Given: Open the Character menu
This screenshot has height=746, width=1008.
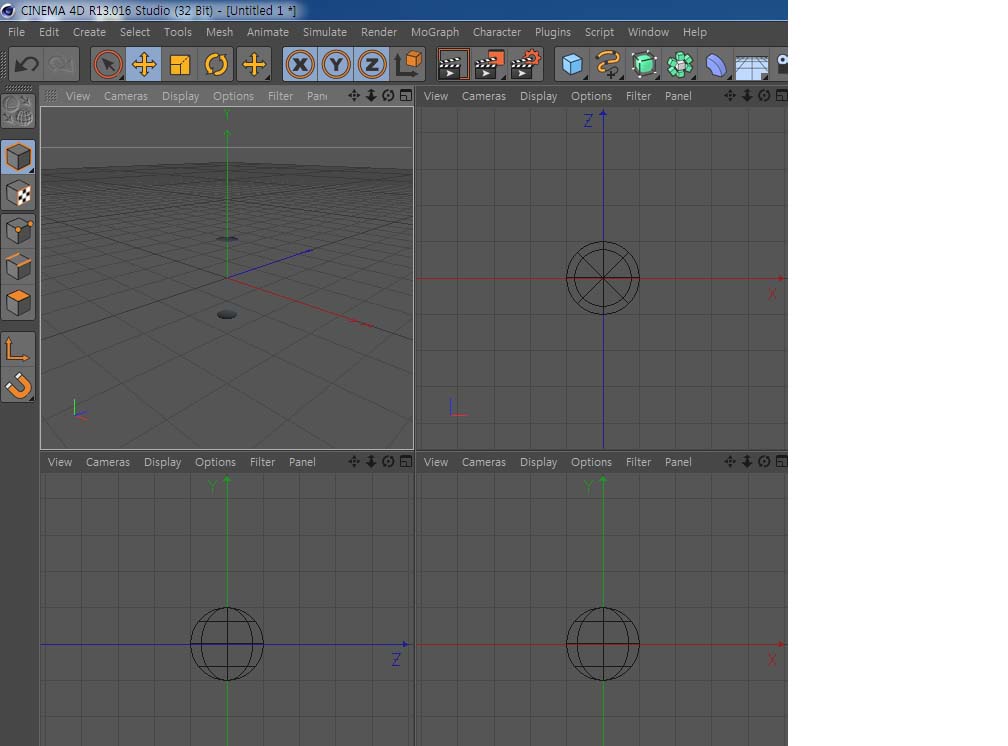Looking at the screenshot, I should (497, 32).
